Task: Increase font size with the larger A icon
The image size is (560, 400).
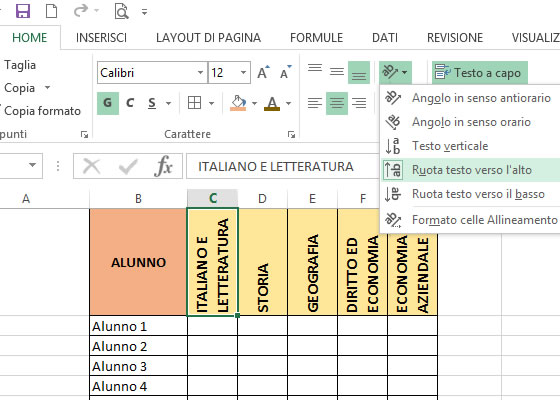Action: 264,72
